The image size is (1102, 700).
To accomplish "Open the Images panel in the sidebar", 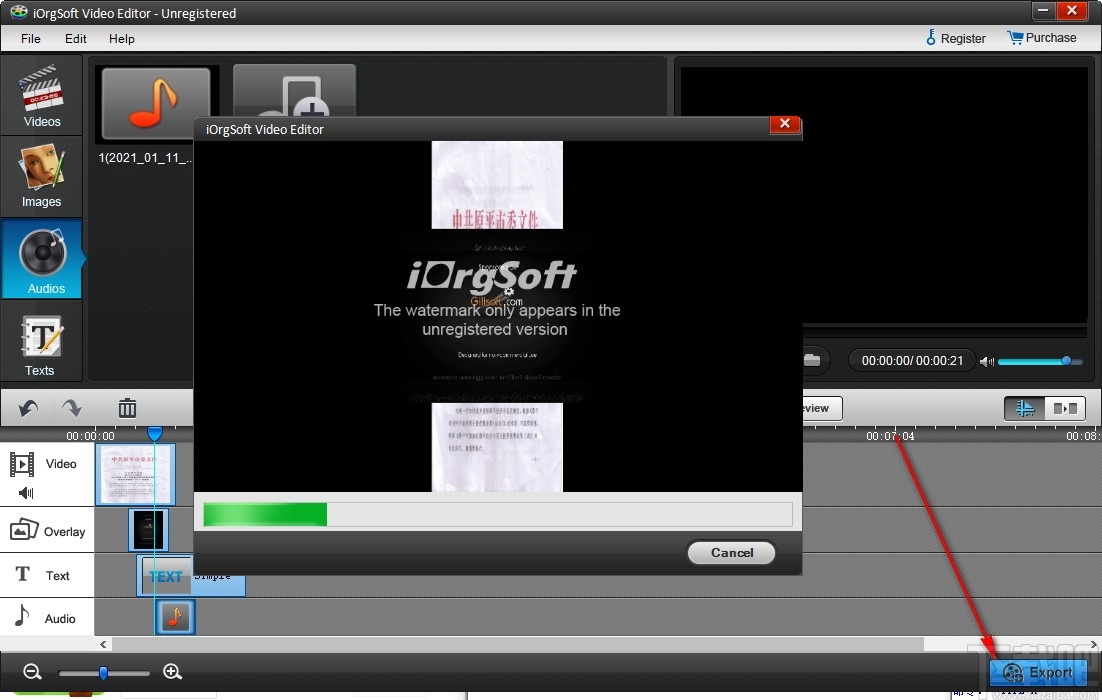I will [x=41, y=176].
